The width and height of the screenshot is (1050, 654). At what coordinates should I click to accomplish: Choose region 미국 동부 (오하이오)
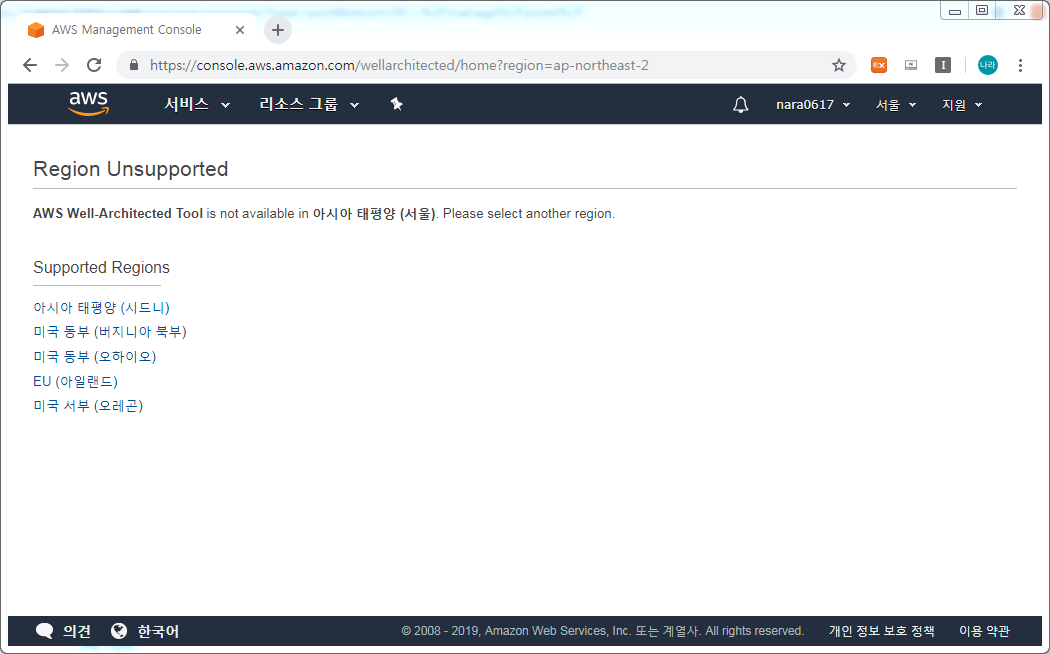point(94,357)
